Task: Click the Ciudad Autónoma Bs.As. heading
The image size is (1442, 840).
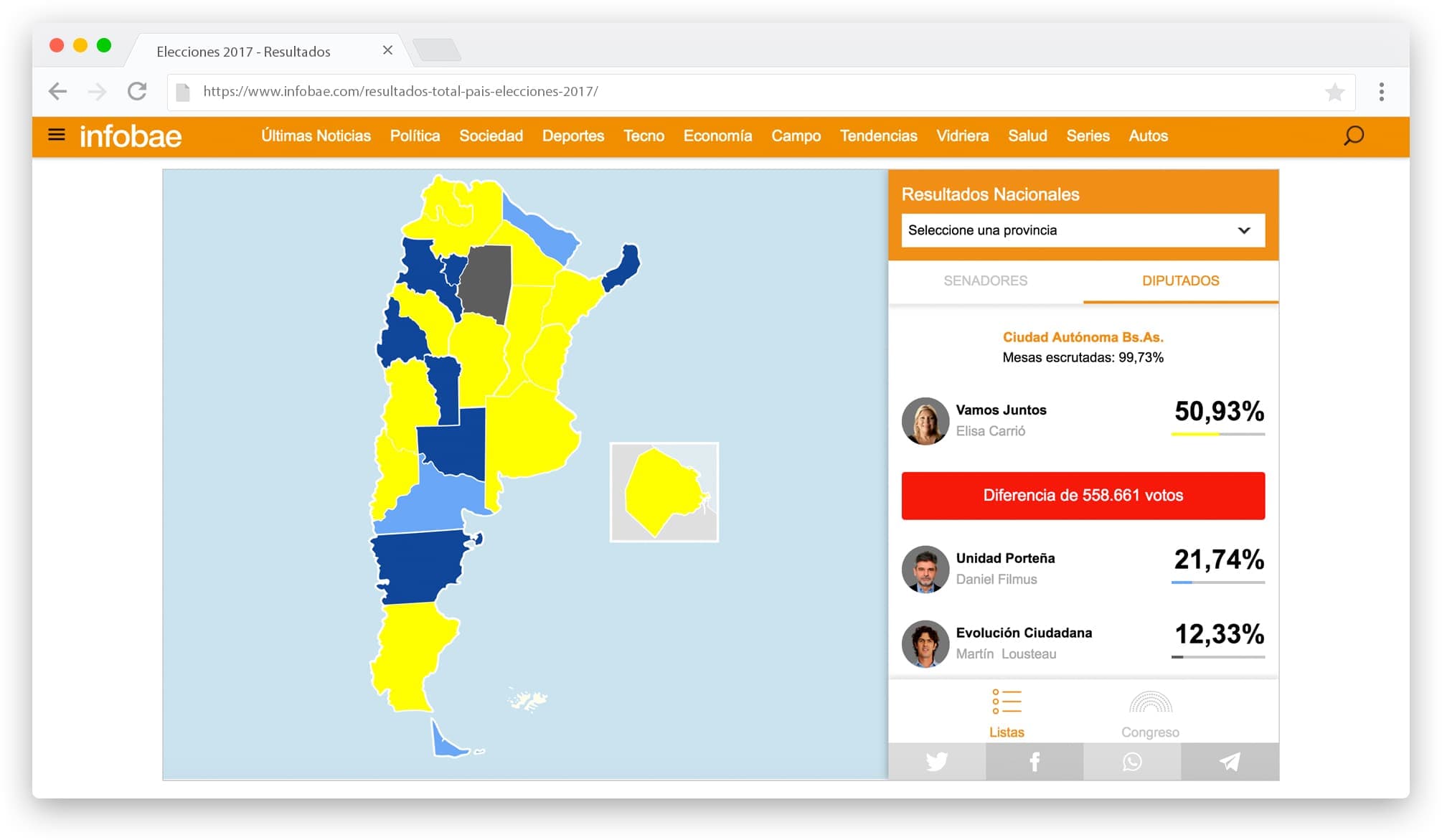Action: [1083, 337]
